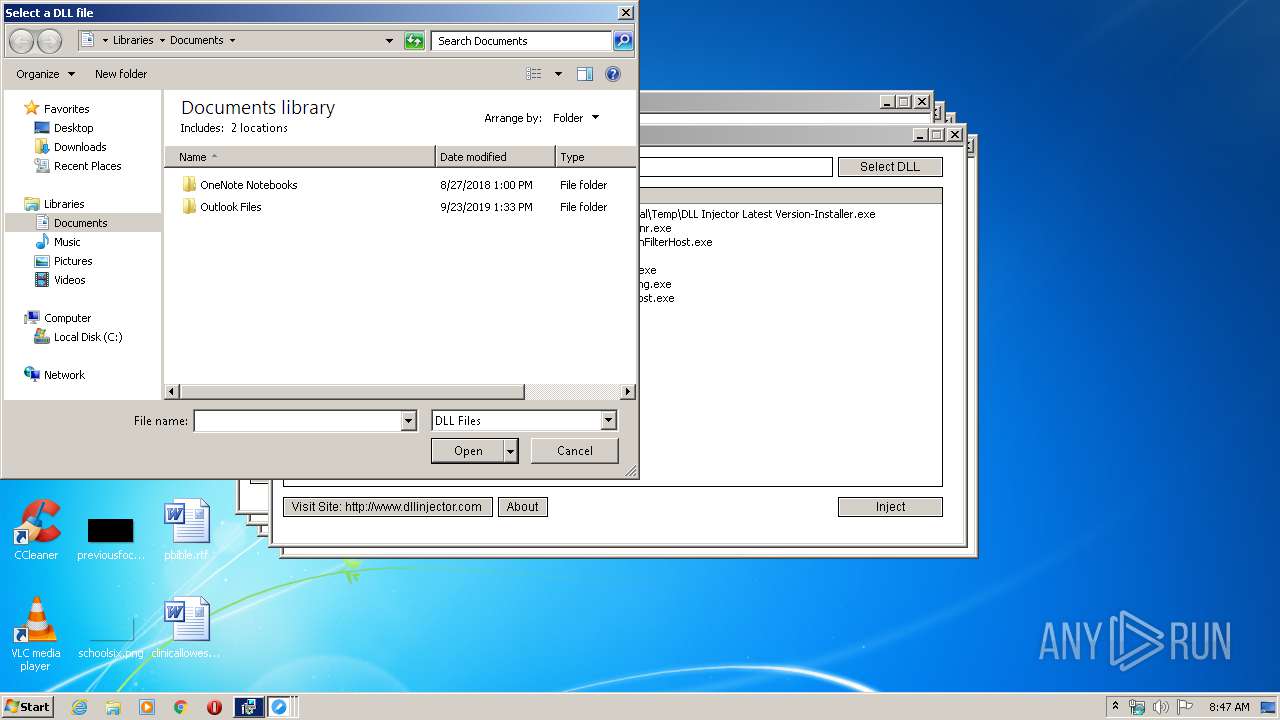This screenshot has height=720, width=1280.
Task: Sort by the Date modified column
Action: [495, 157]
